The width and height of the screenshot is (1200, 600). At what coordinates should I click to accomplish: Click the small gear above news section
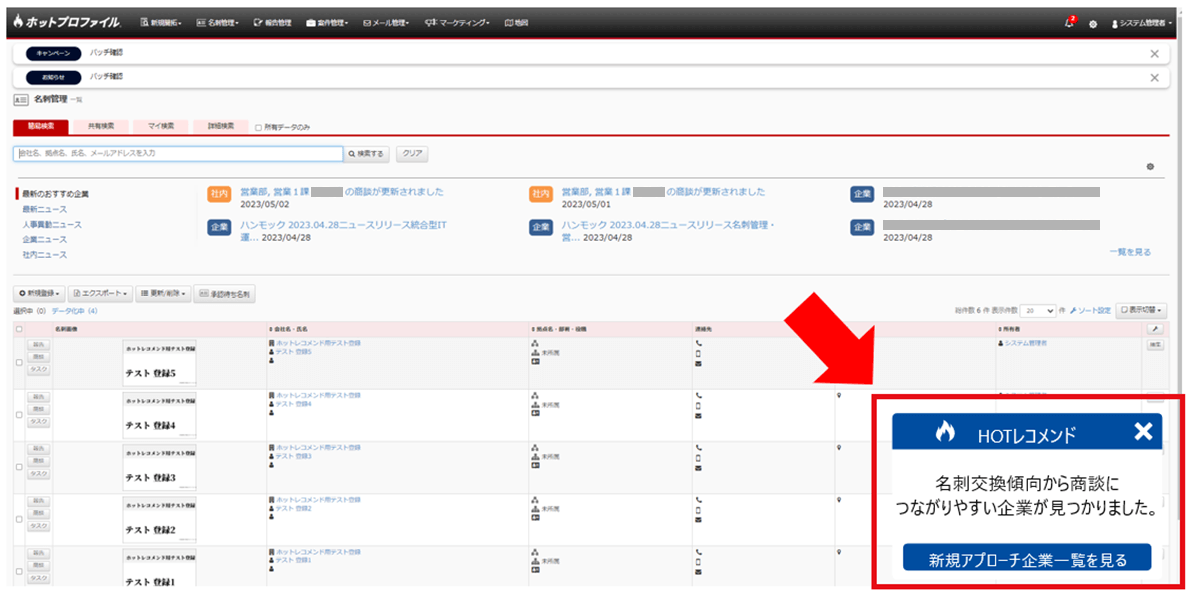(x=1150, y=166)
